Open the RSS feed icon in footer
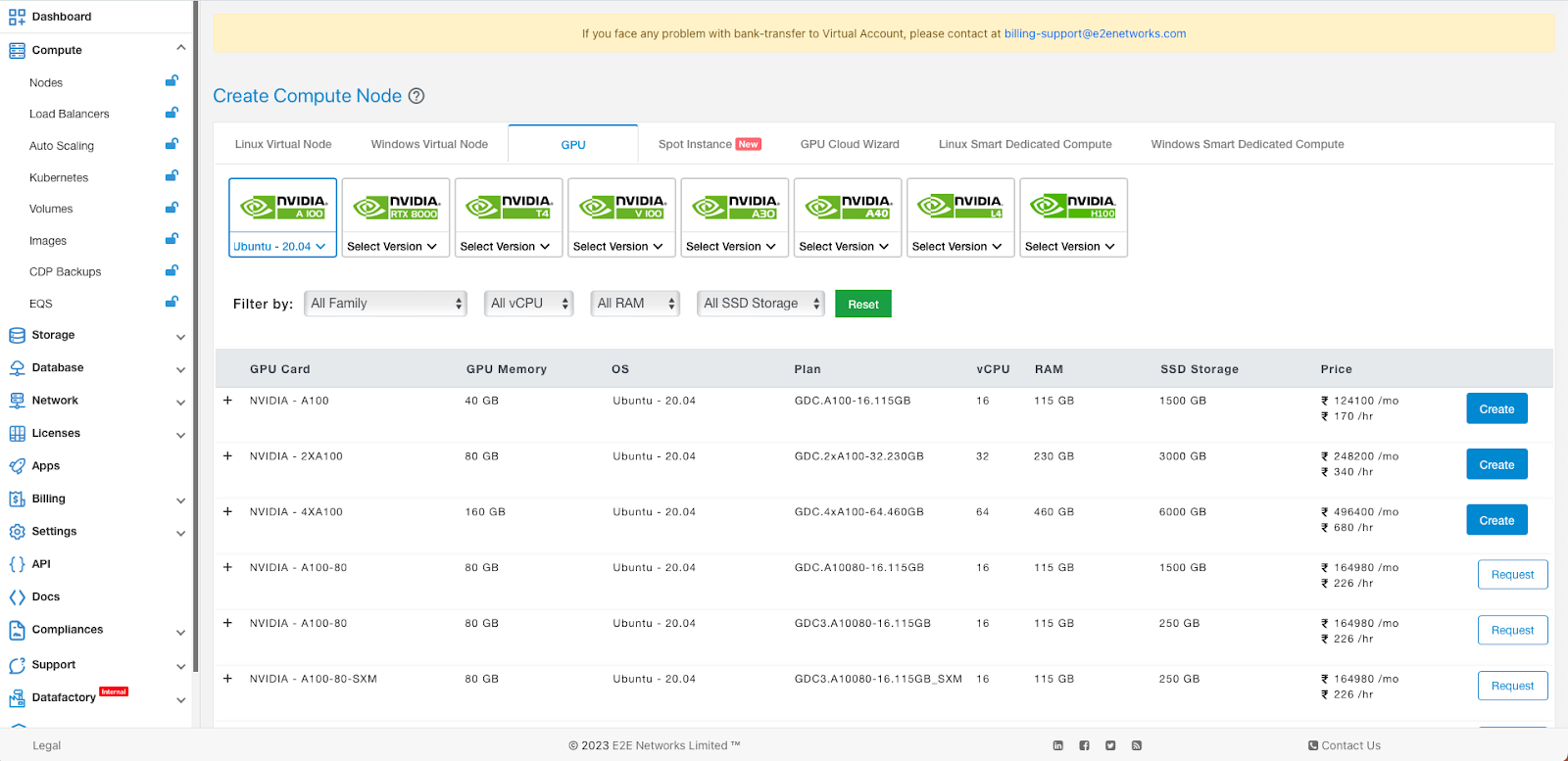 [x=1137, y=745]
